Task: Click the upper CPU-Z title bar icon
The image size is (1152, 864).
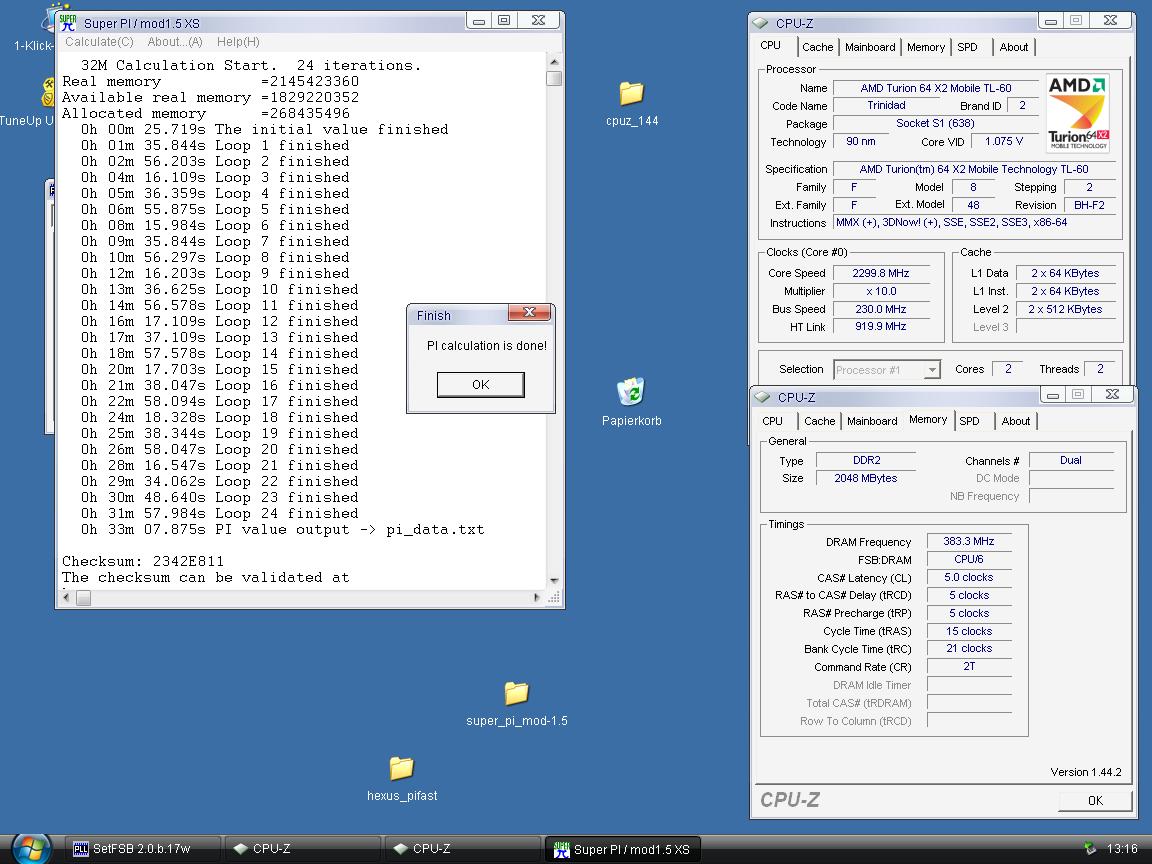Action: pyautogui.click(x=762, y=23)
